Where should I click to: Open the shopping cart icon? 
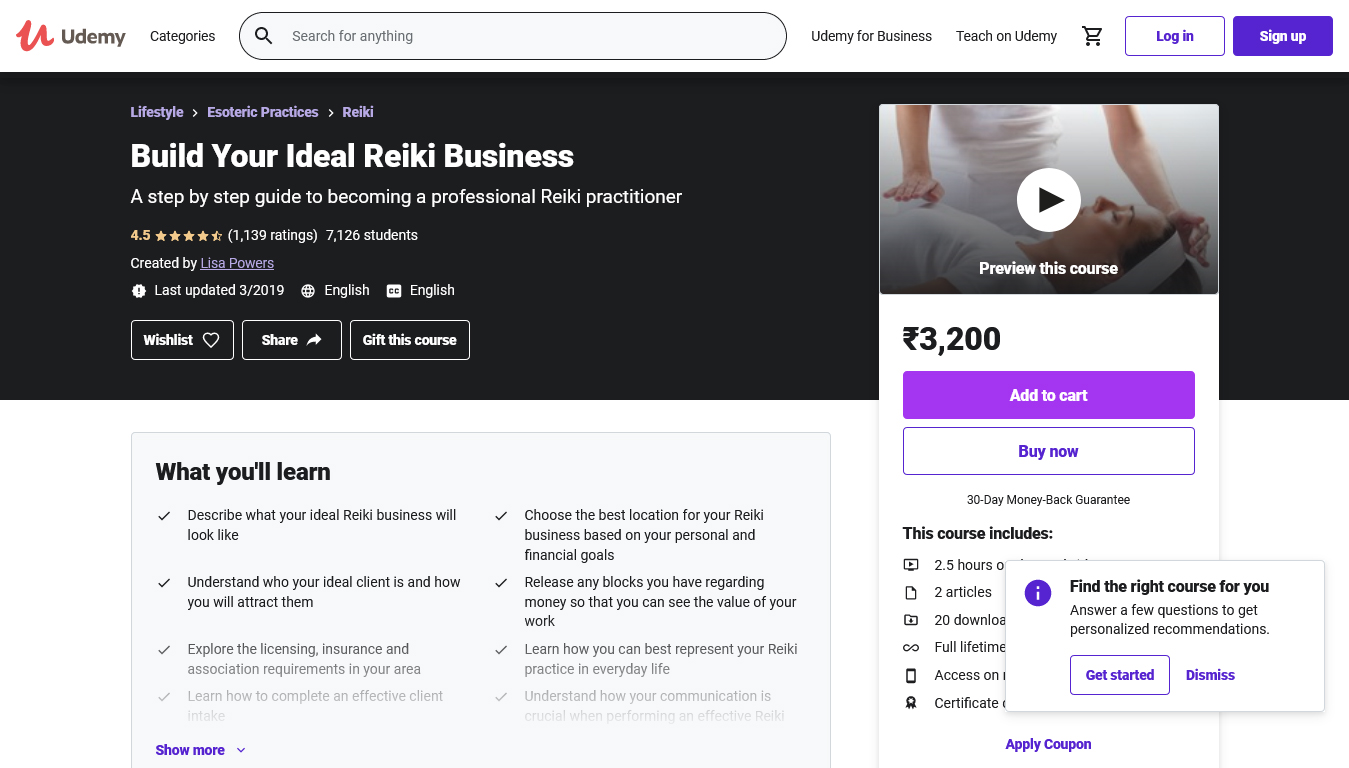click(x=1092, y=36)
